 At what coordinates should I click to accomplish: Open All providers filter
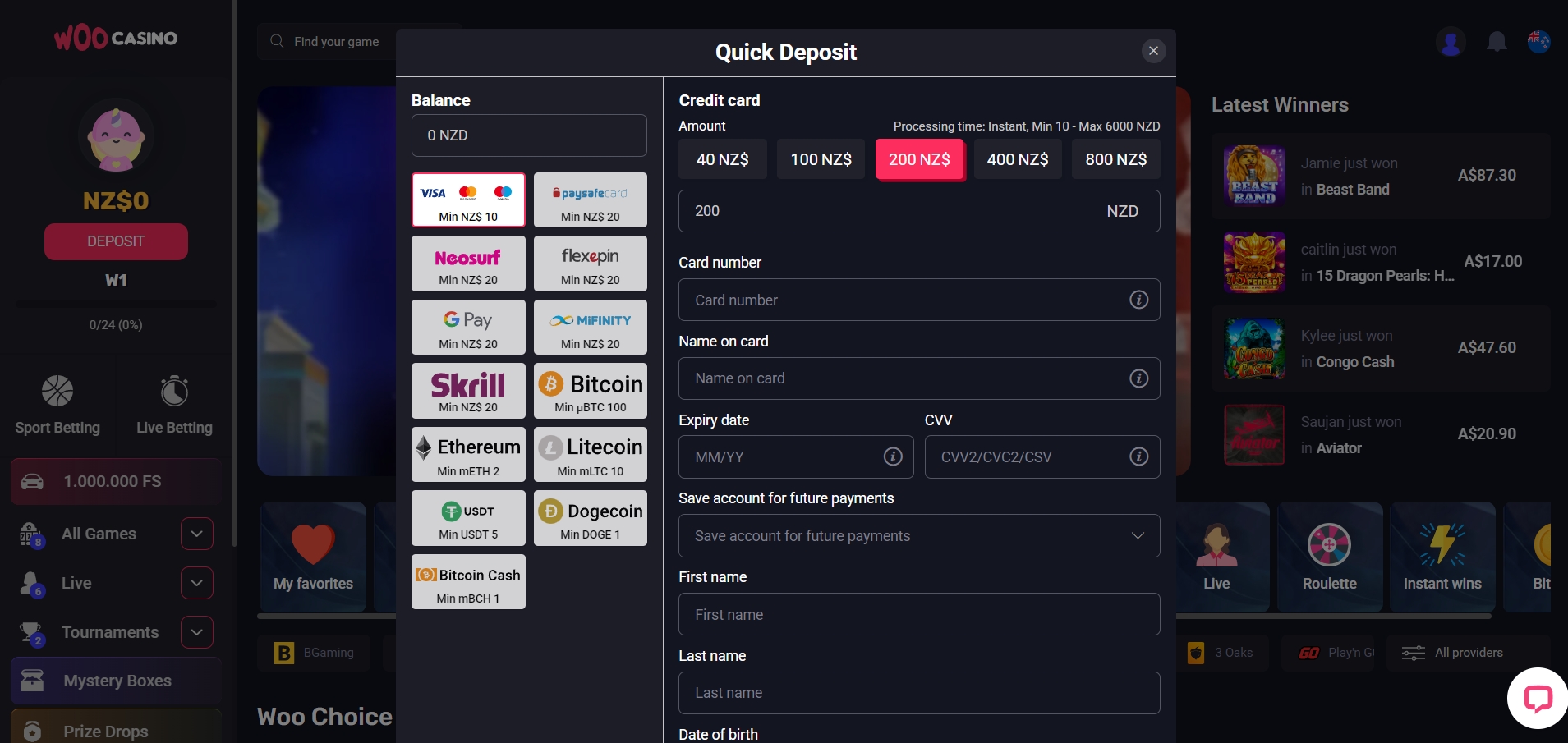[1468, 653]
